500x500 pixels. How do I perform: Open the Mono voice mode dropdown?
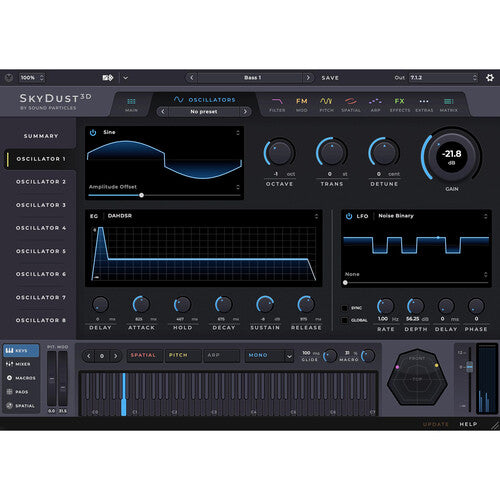(x=269, y=356)
